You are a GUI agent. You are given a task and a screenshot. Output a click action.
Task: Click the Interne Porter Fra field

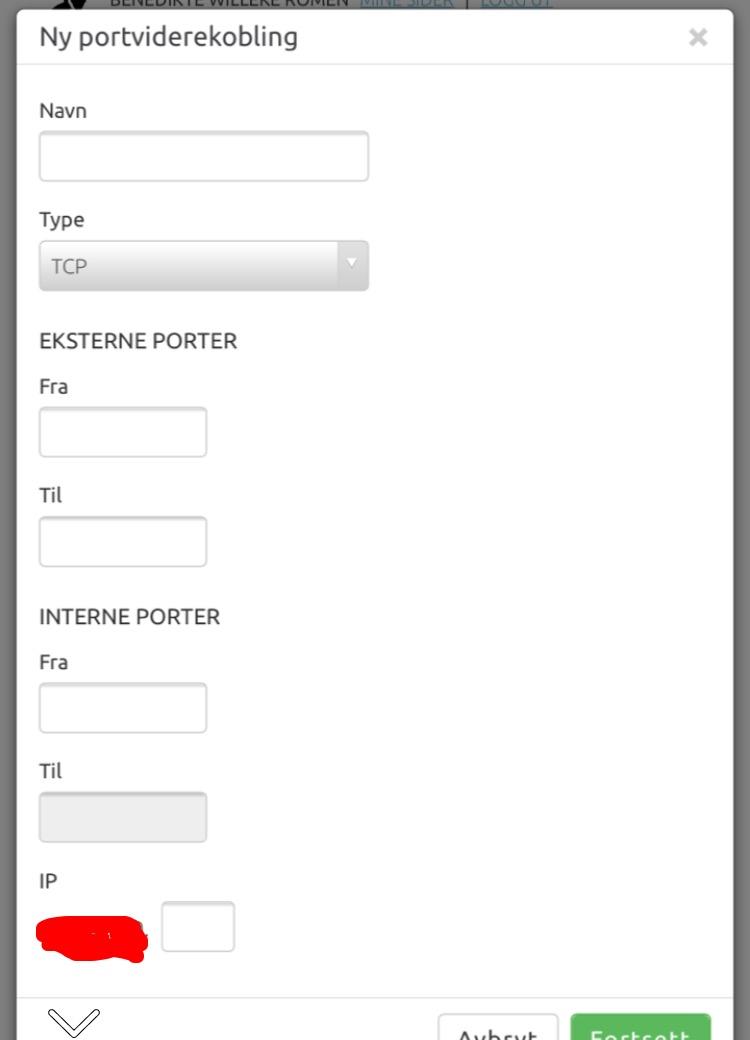pos(122,708)
